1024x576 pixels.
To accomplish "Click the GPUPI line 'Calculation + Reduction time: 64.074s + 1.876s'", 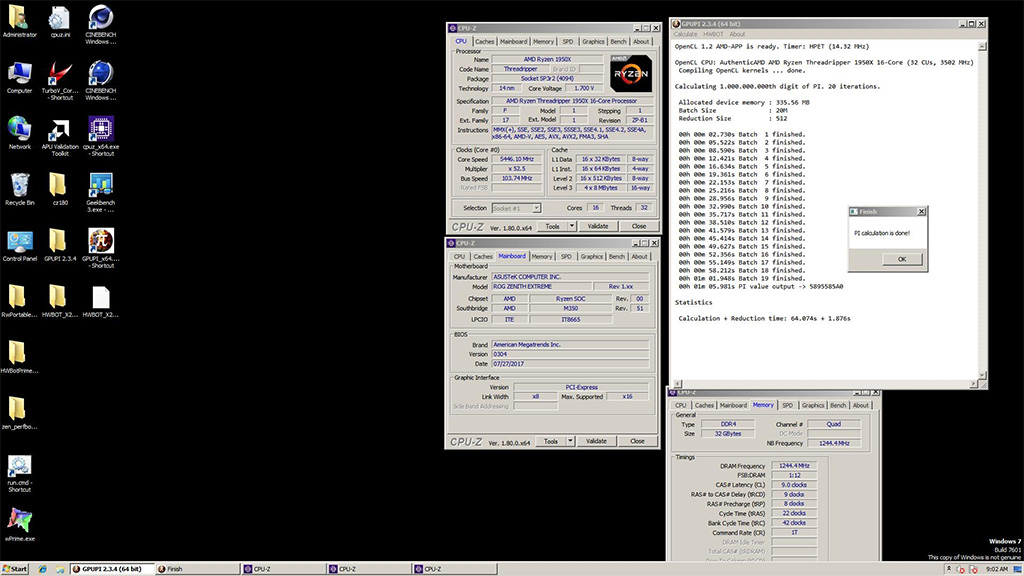I will [764, 319].
